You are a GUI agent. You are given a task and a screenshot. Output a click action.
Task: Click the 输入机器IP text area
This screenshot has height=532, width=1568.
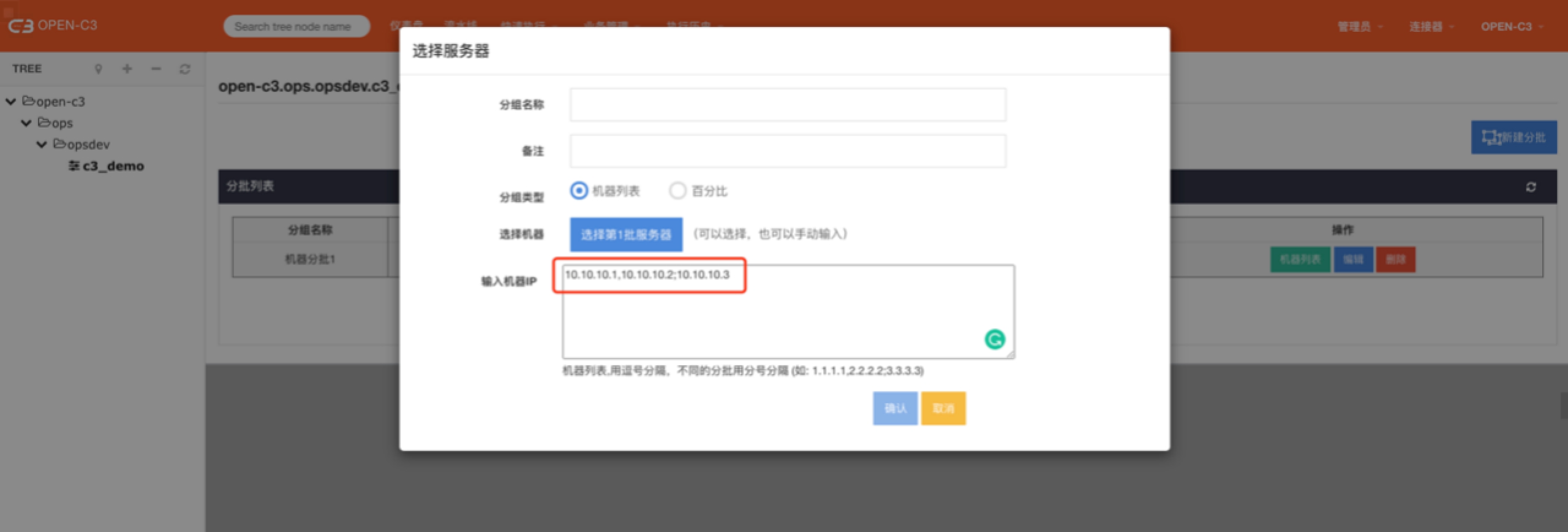click(788, 319)
